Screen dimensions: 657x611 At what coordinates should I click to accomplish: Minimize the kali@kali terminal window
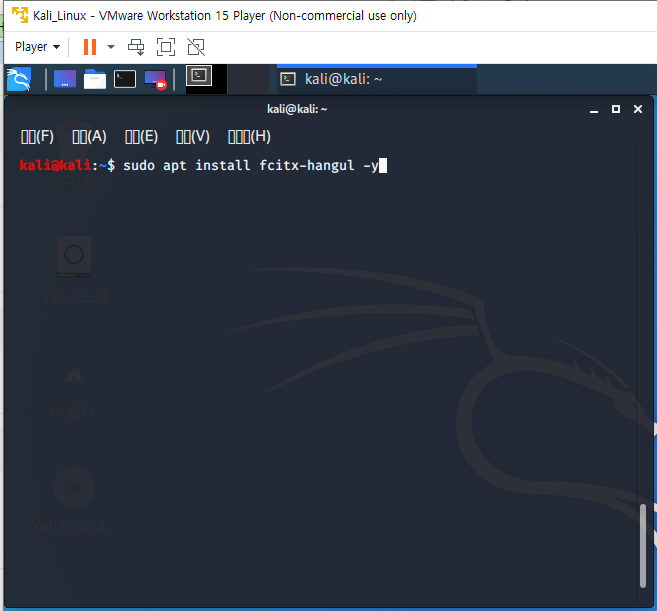[x=594, y=110]
